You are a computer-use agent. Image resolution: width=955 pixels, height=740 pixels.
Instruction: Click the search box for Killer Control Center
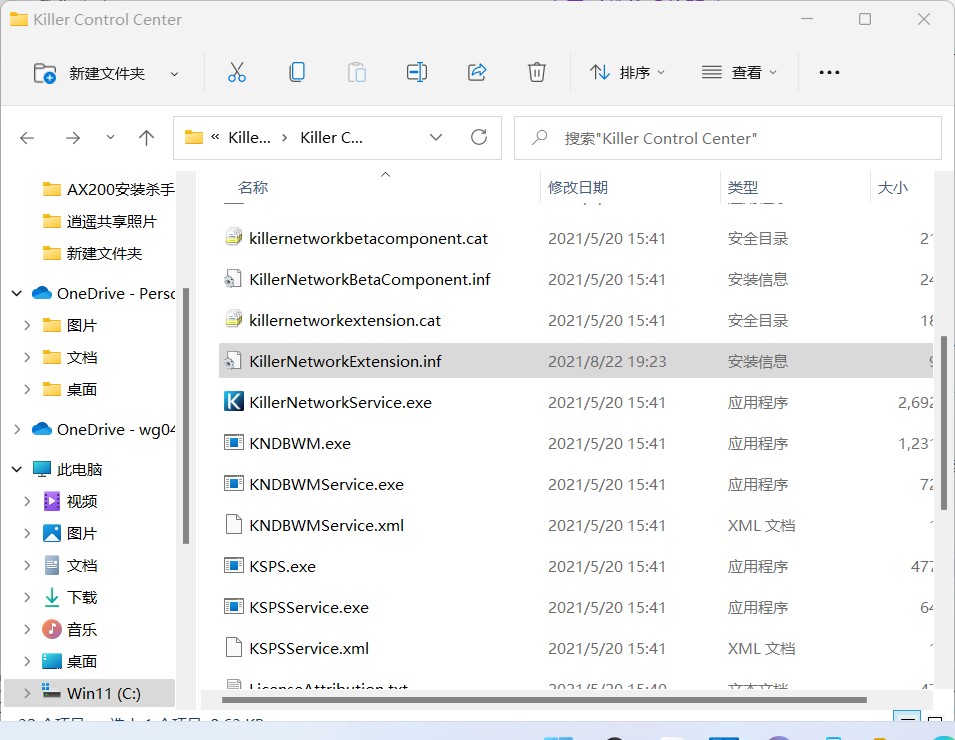pyautogui.click(x=728, y=138)
